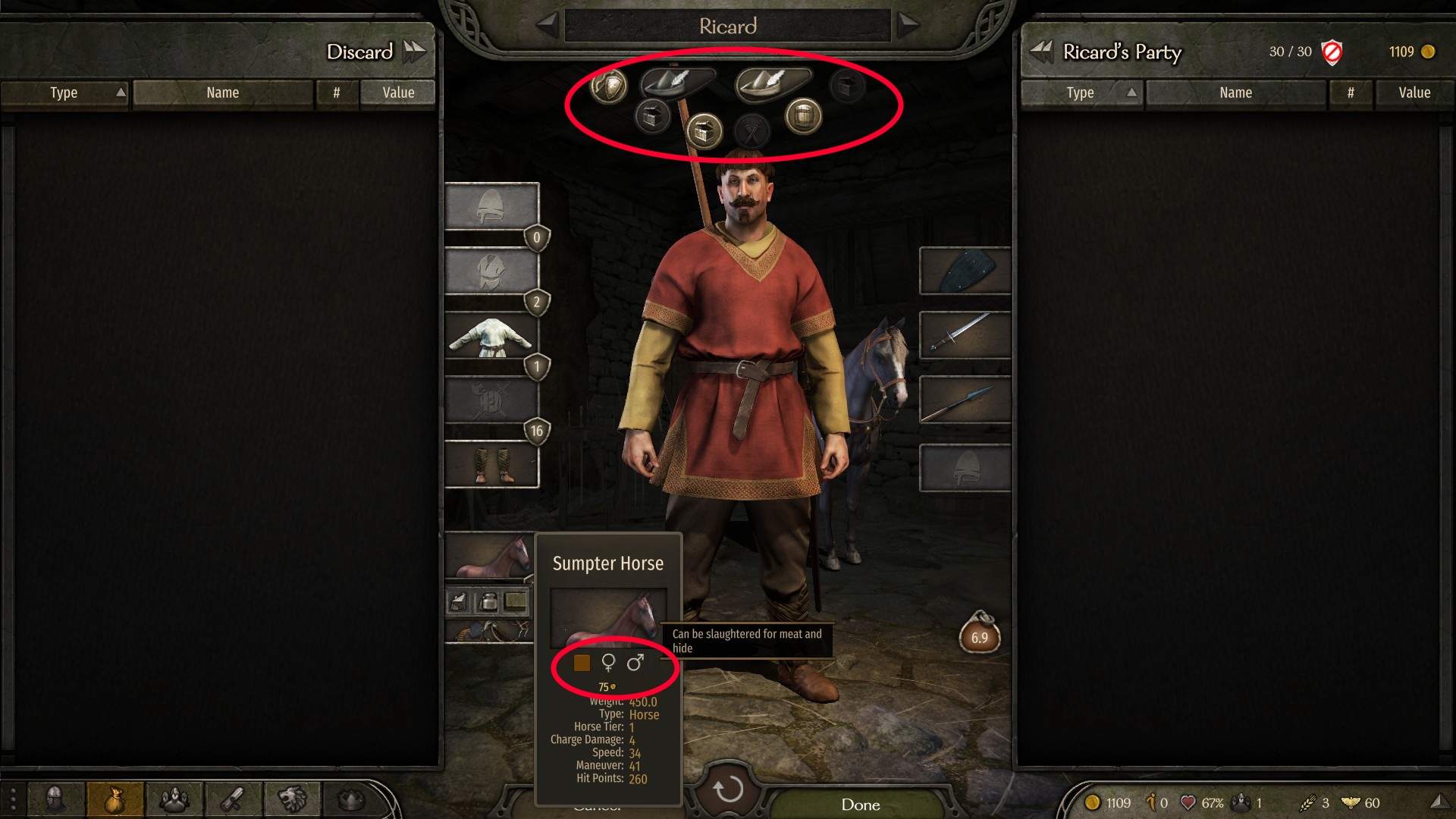Toggle the weight filter under horse slot
The width and height of the screenshot is (1456, 819).
pos(488,602)
